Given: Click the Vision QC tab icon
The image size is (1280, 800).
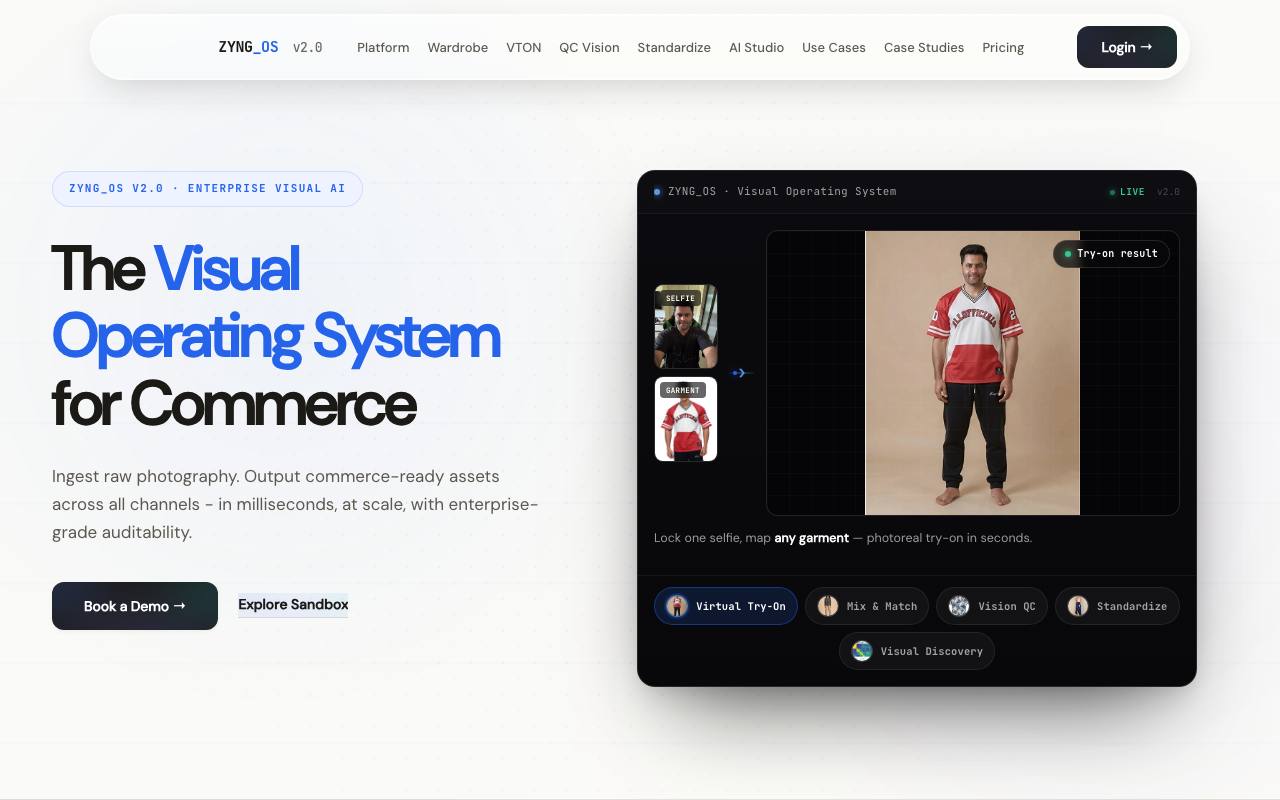Looking at the screenshot, I should (959, 606).
